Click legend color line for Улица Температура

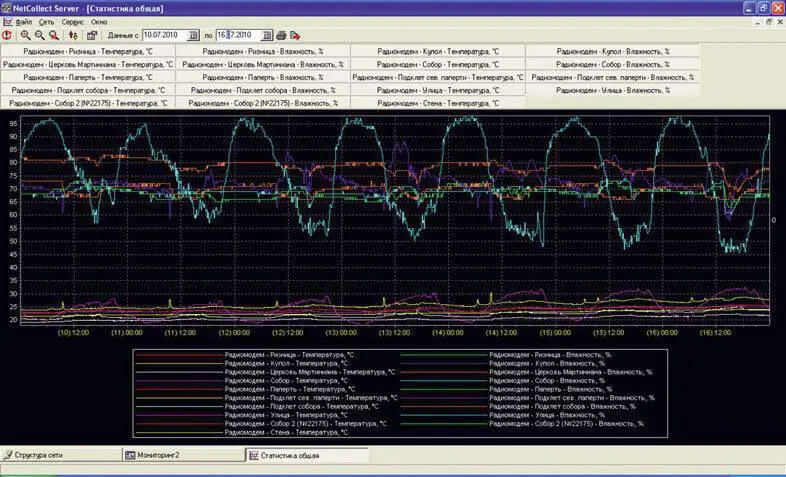pyautogui.click(x=179, y=415)
